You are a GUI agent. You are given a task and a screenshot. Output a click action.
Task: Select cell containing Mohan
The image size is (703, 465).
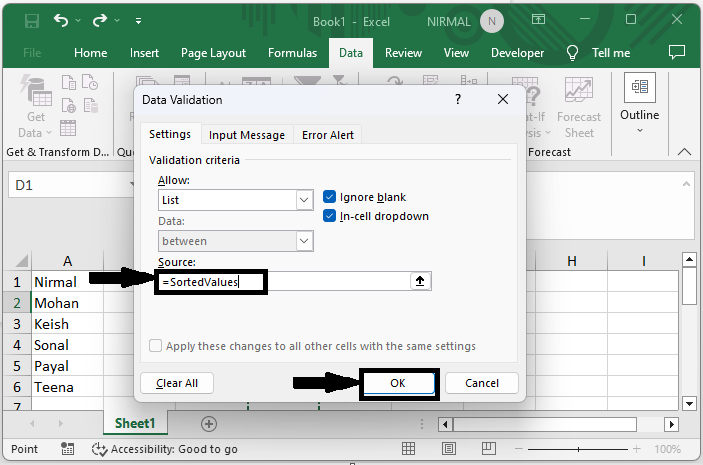point(67,303)
